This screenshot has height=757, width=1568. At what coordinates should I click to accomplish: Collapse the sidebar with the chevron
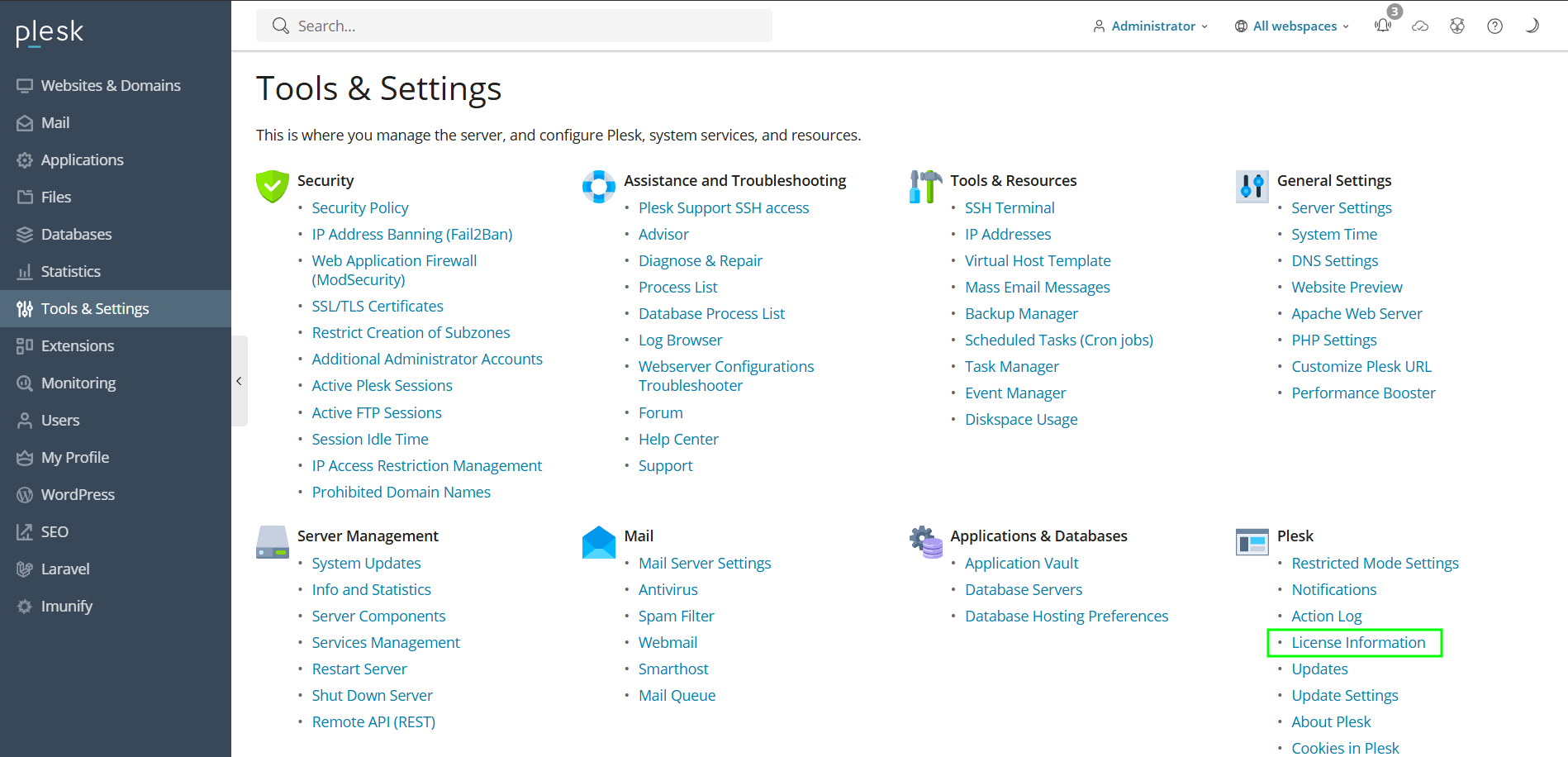[x=239, y=381]
